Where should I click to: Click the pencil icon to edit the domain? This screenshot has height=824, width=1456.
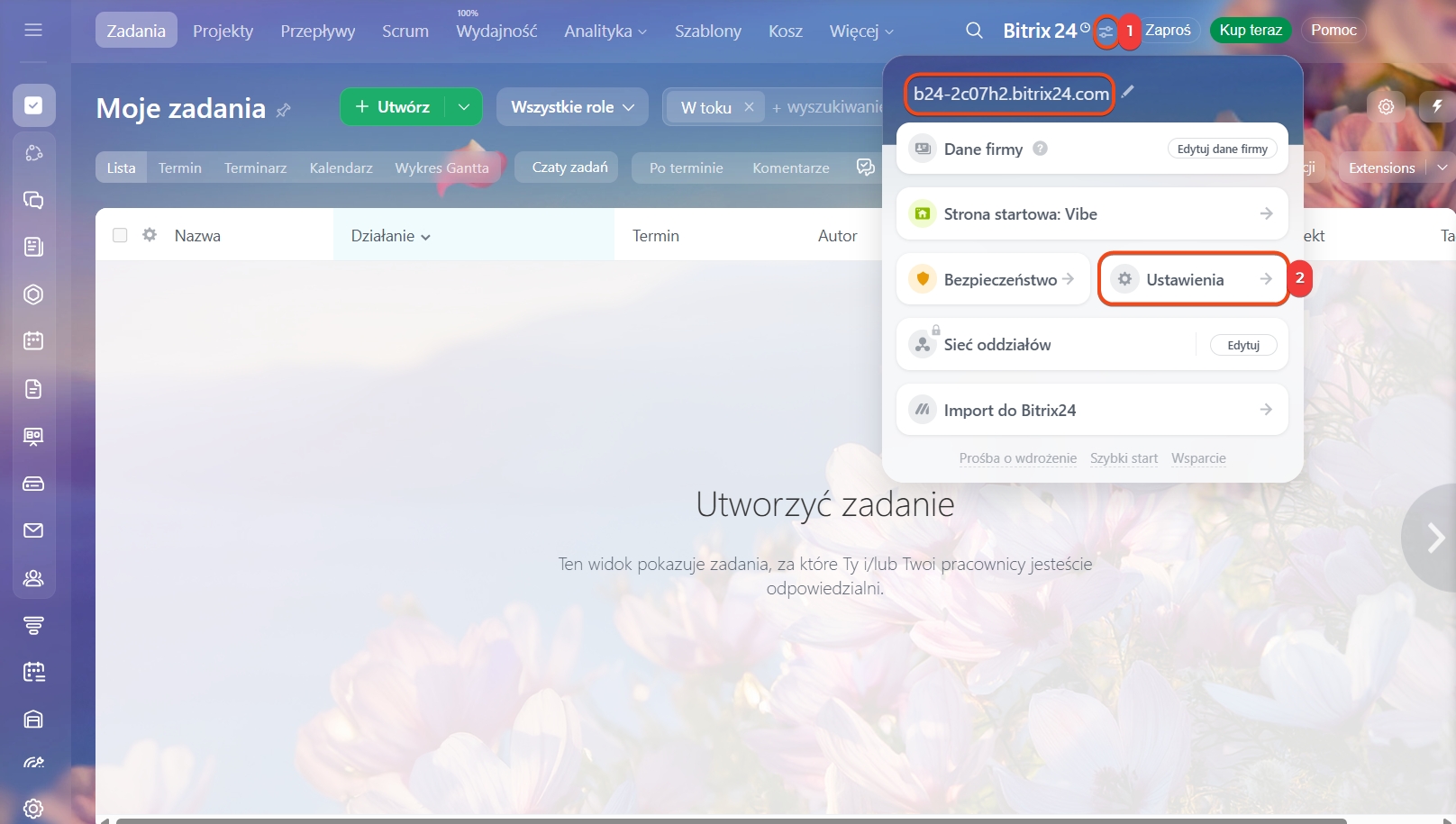(1128, 91)
